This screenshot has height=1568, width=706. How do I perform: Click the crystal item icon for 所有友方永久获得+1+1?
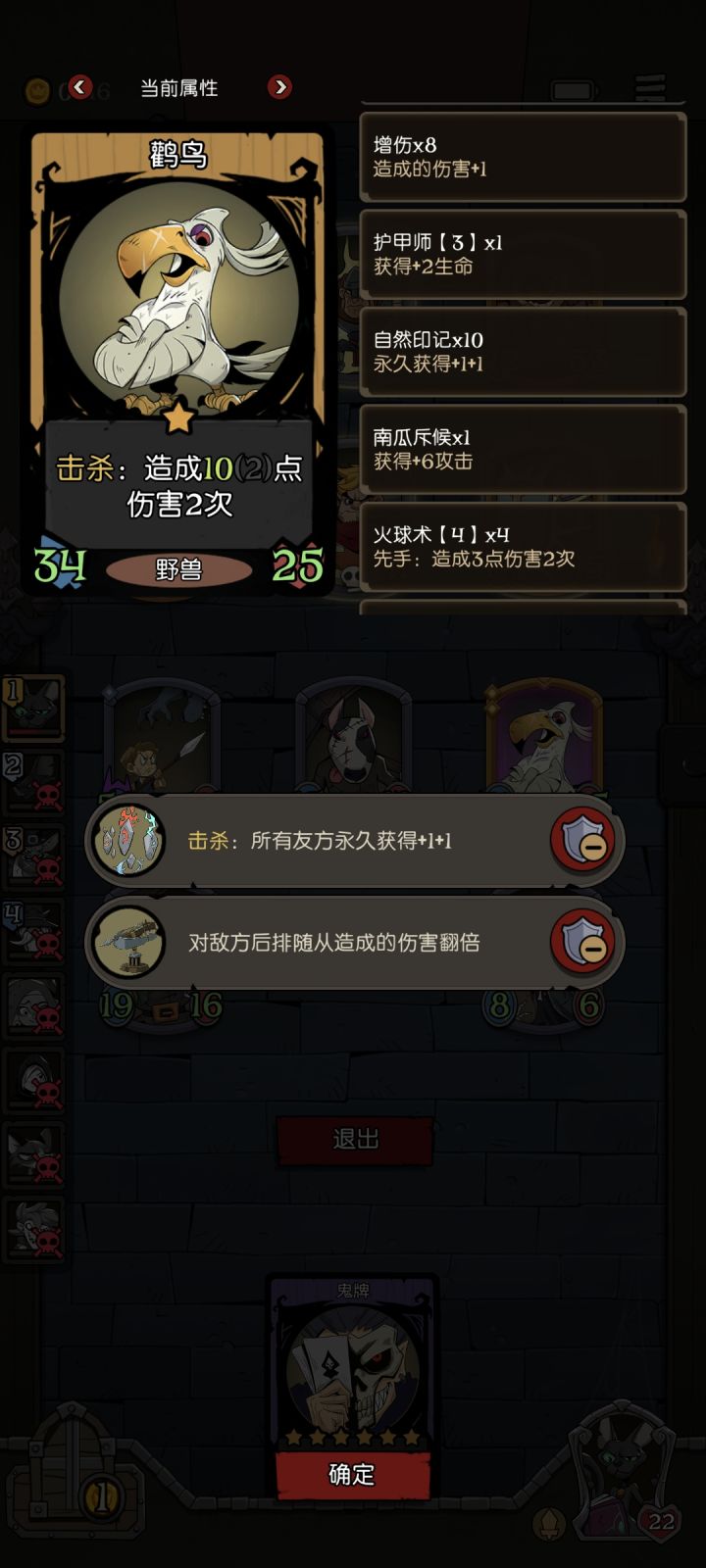[x=128, y=840]
